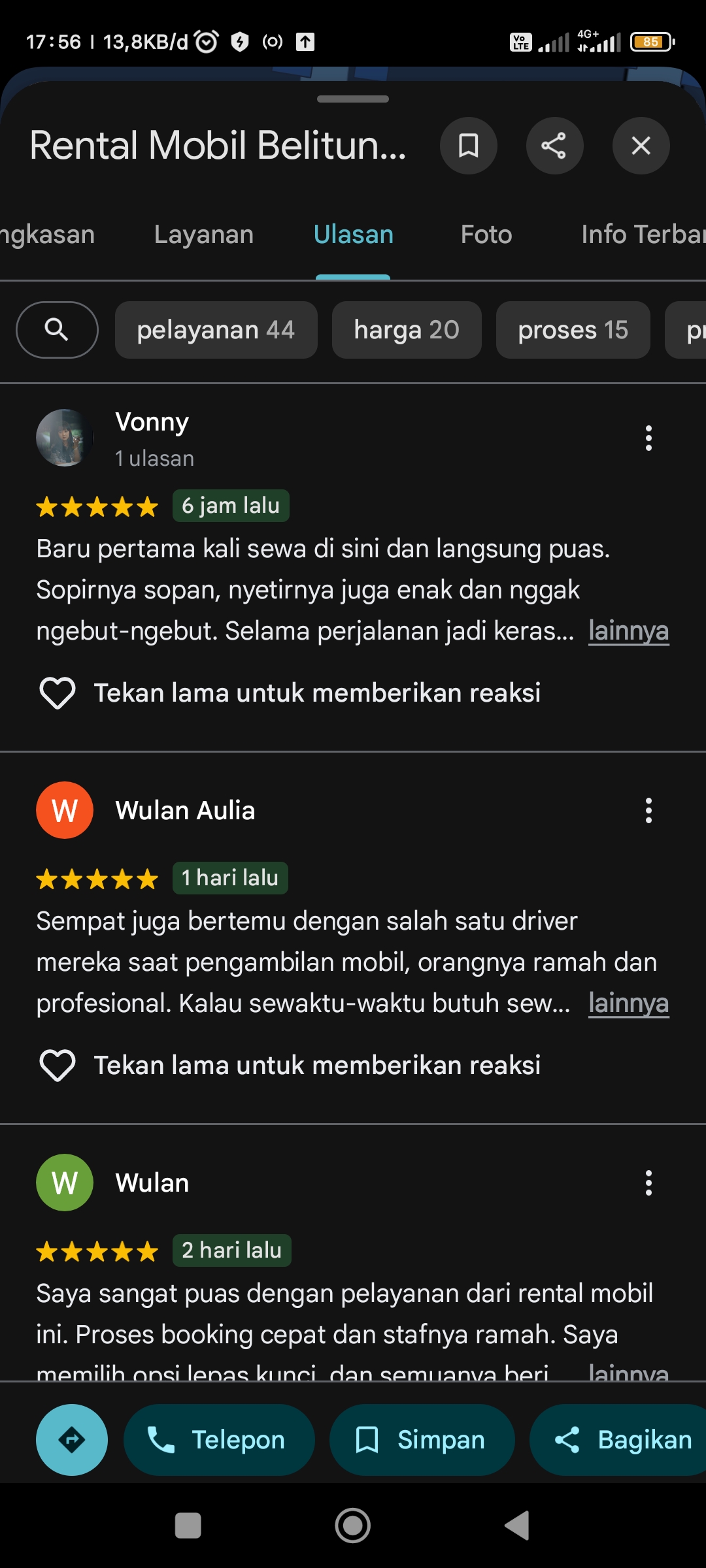Toggle heart reaction on Vonny's review
The height and width of the screenshot is (1568, 706).
[x=58, y=693]
